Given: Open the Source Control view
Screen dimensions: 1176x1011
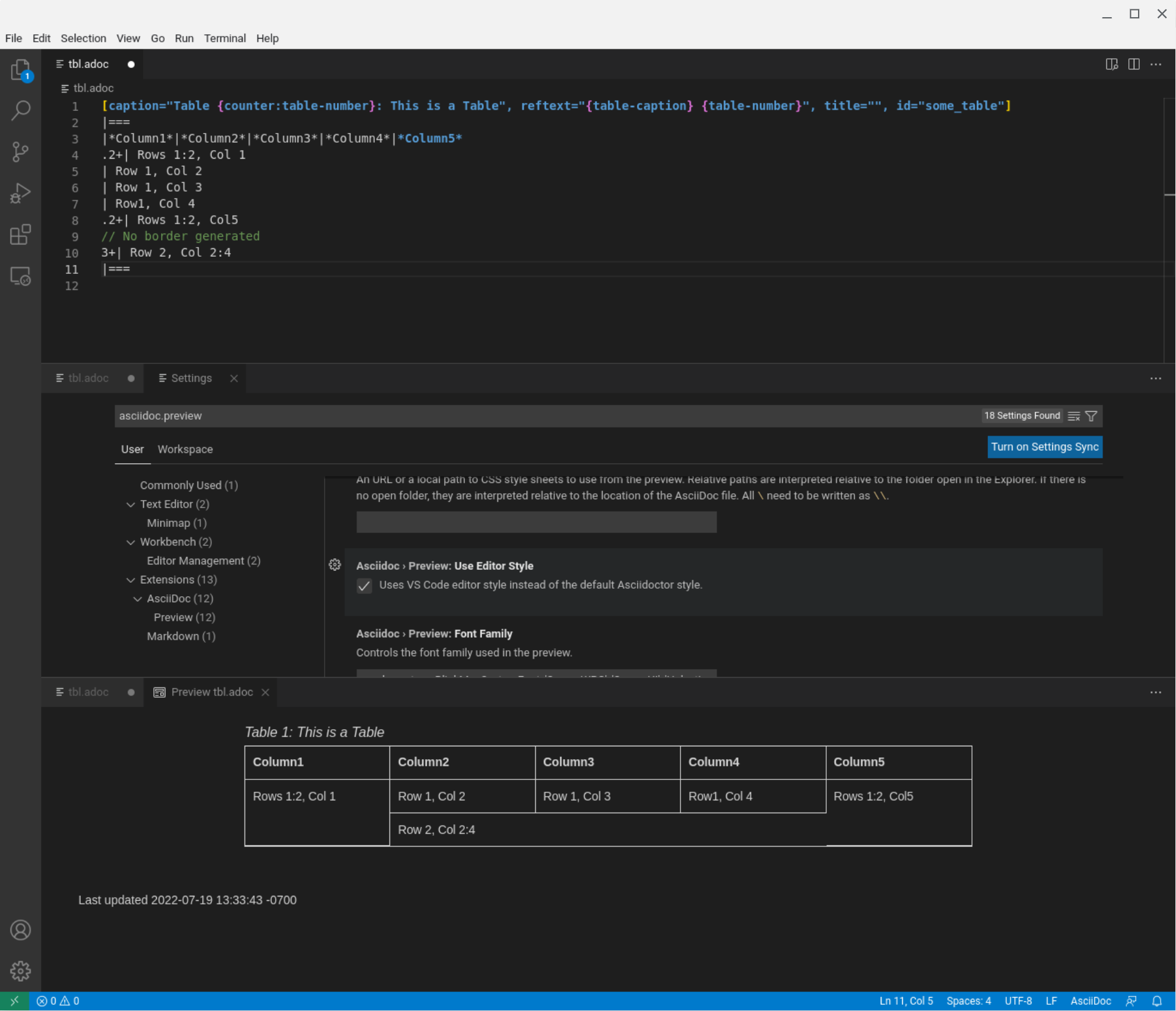Looking at the screenshot, I should click(x=20, y=152).
